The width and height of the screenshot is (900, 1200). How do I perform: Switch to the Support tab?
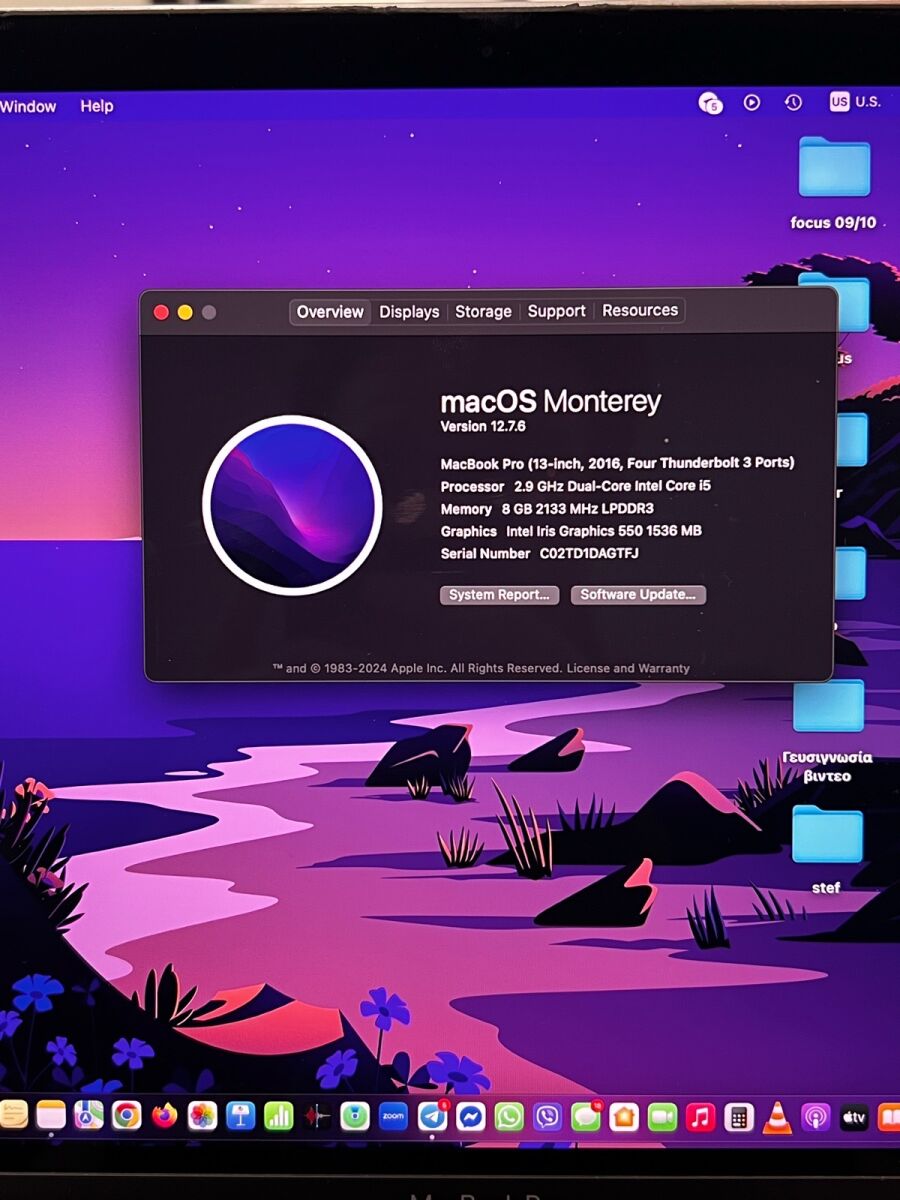pyautogui.click(x=556, y=311)
